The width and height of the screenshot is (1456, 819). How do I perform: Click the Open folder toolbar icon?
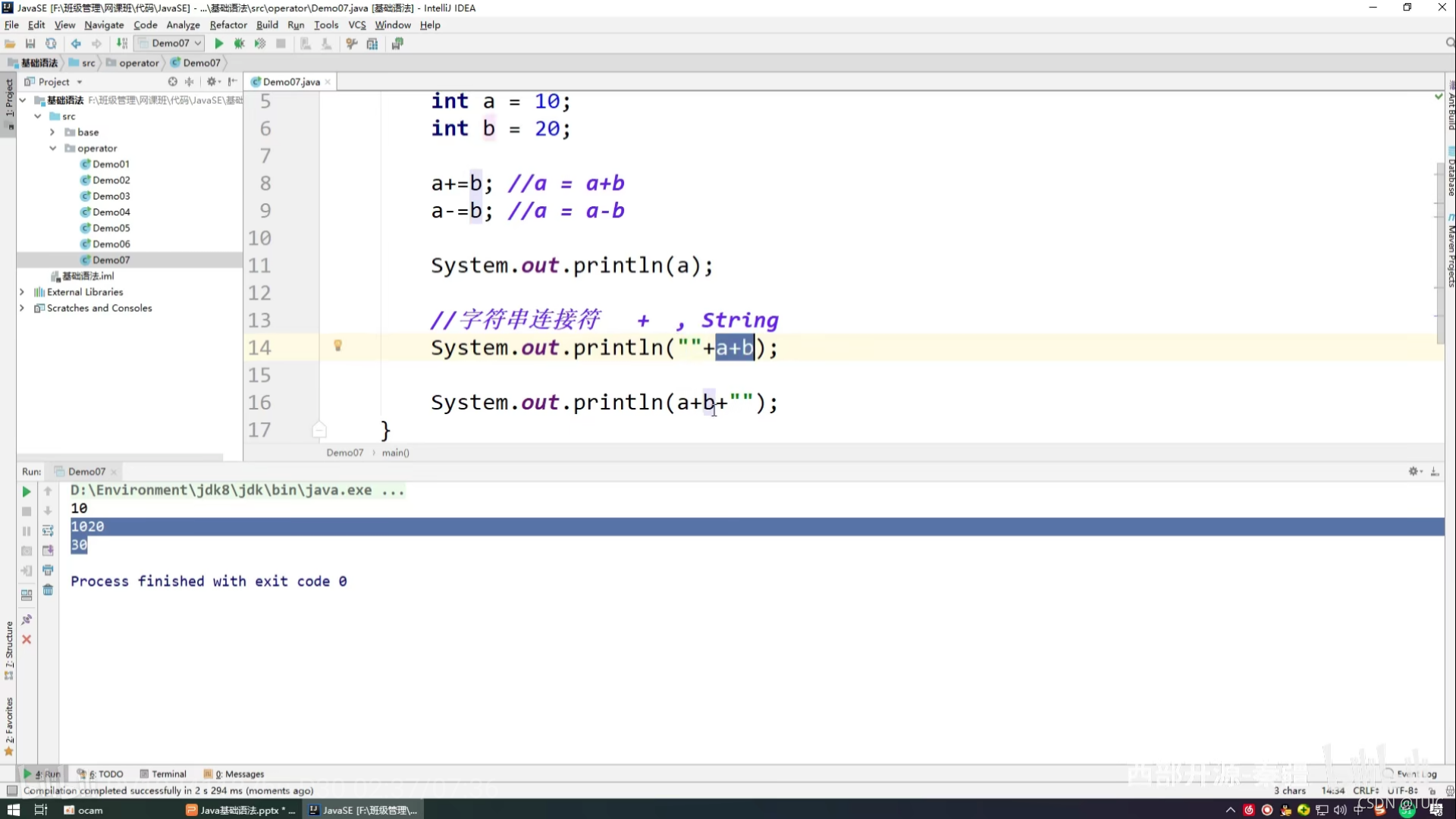coord(10,44)
